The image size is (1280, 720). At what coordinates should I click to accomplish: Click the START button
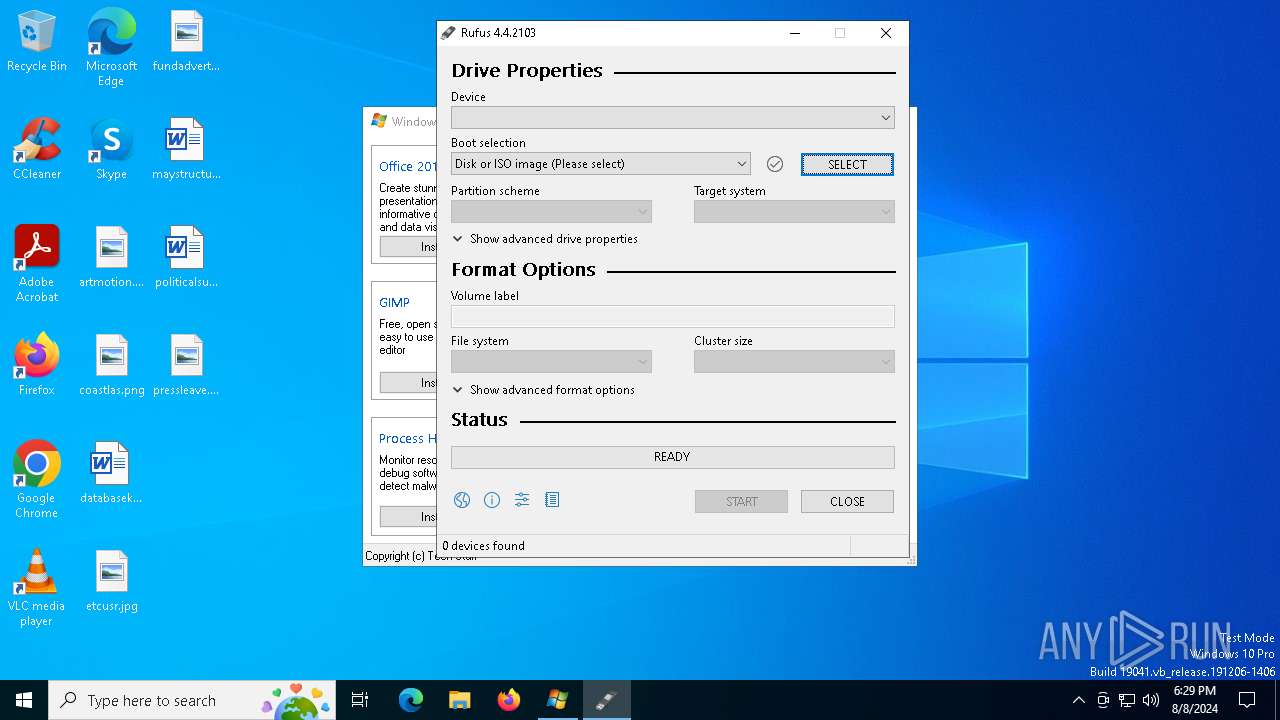pyautogui.click(x=741, y=501)
